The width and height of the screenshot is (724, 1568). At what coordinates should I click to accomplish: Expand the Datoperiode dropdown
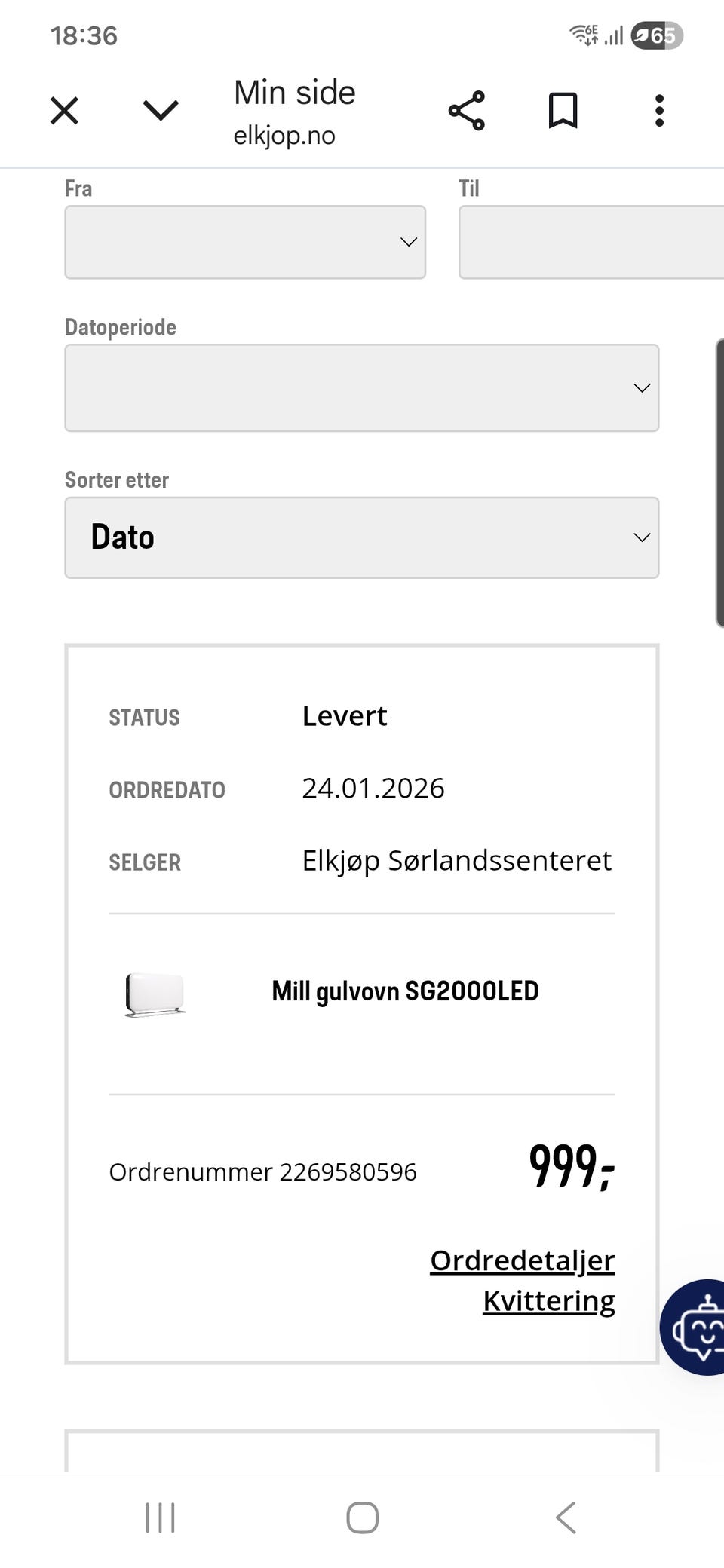[x=362, y=387]
